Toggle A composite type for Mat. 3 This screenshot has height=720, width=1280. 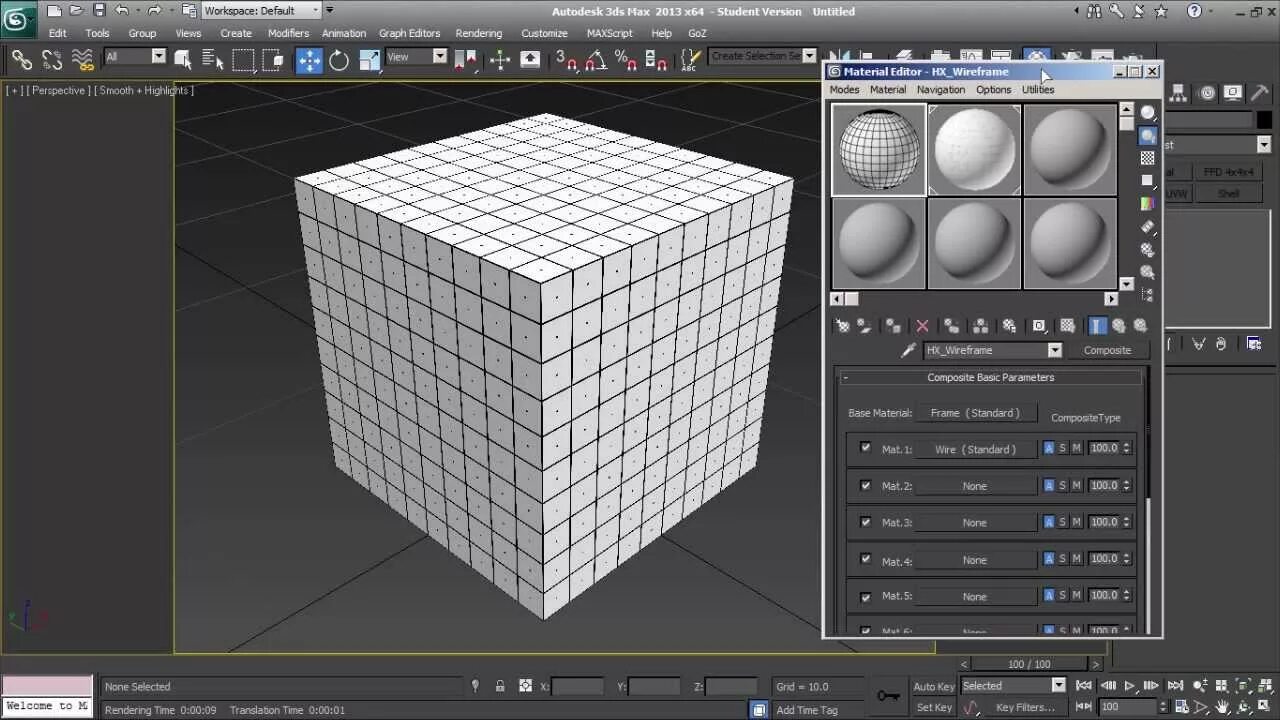(1049, 522)
